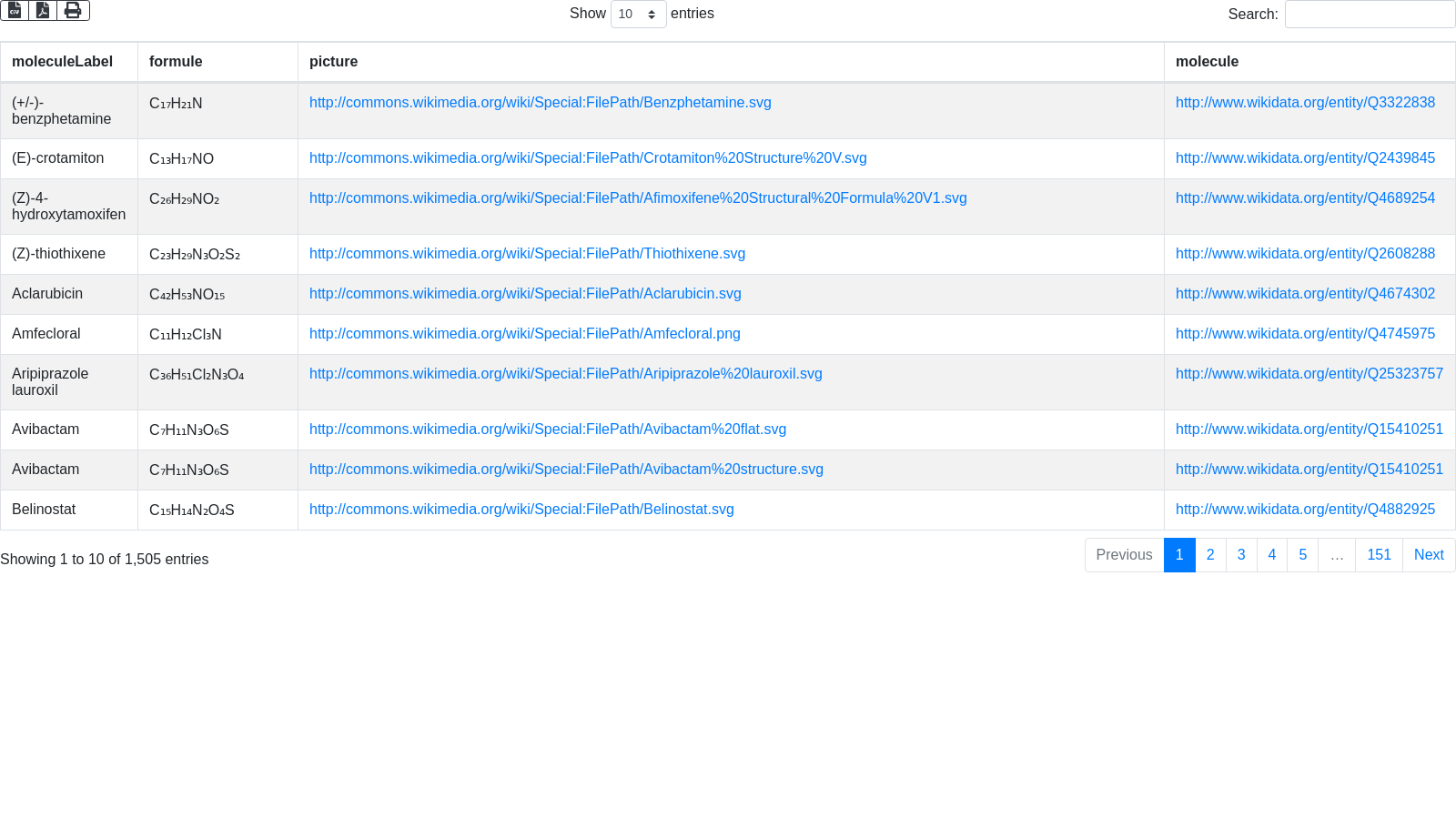Open the Show entries count dropdown
1456x819 pixels.
pyautogui.click(x=638, y=15)
